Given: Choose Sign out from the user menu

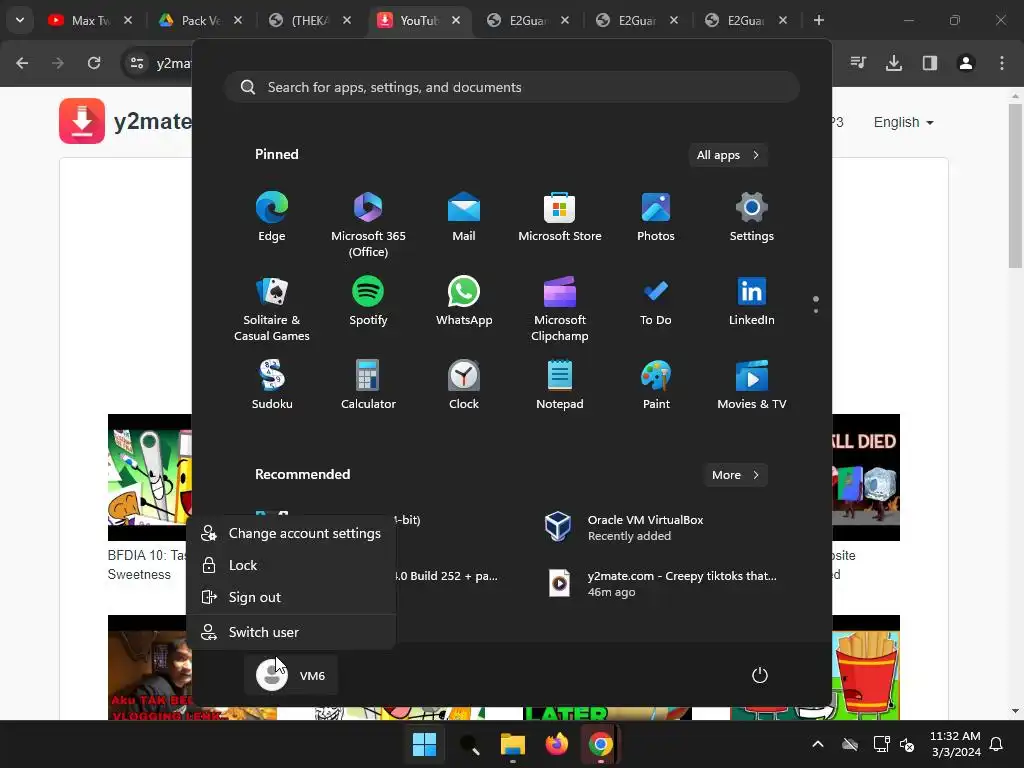Looking at the screenshot, I should pyautogui.click(x=291, y=598).
